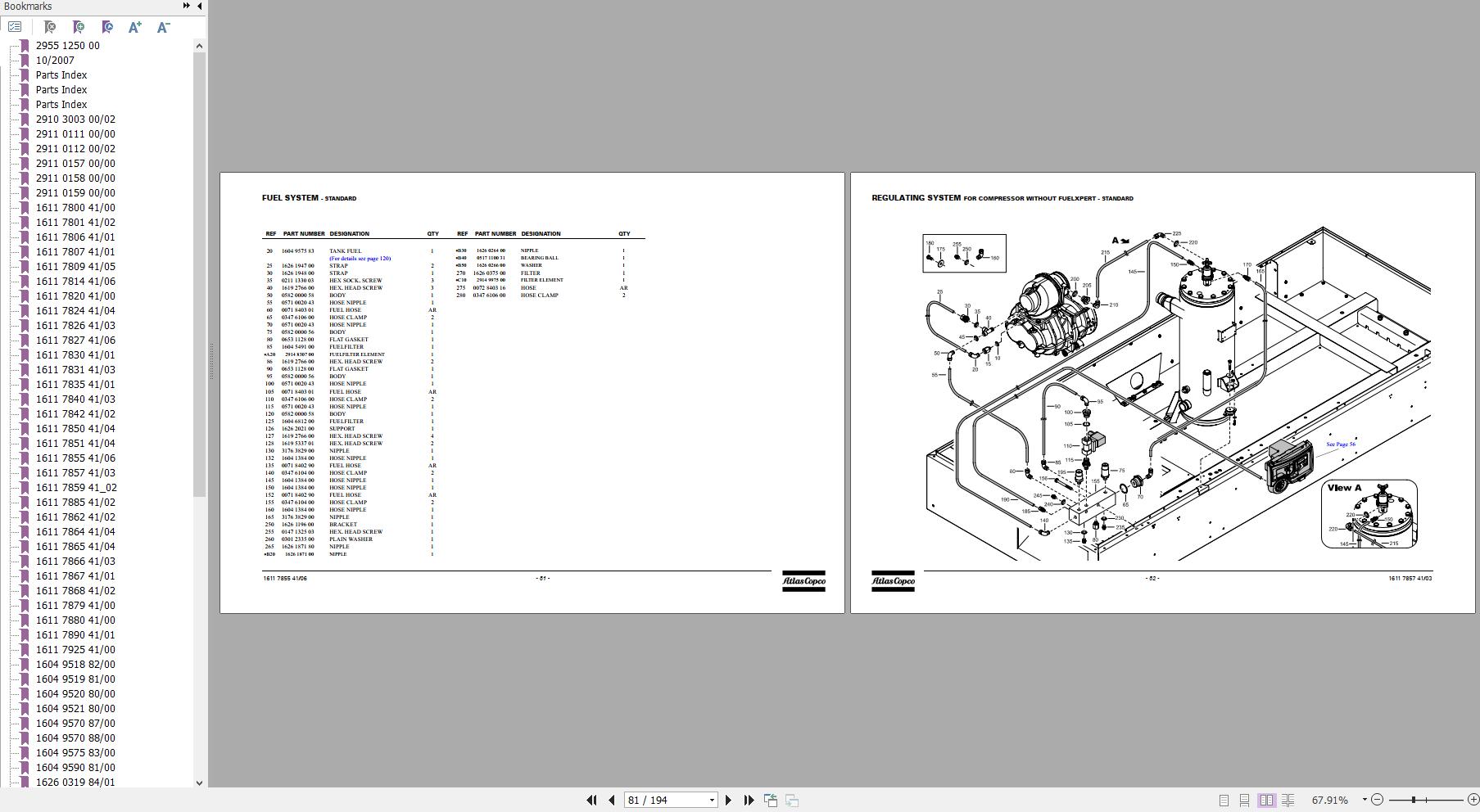The height and width of the screenshot is (812, 1480).
Task: Open bookmark 1611 7890 41/01
Action: pyautogui.click(x=75, y=635)
